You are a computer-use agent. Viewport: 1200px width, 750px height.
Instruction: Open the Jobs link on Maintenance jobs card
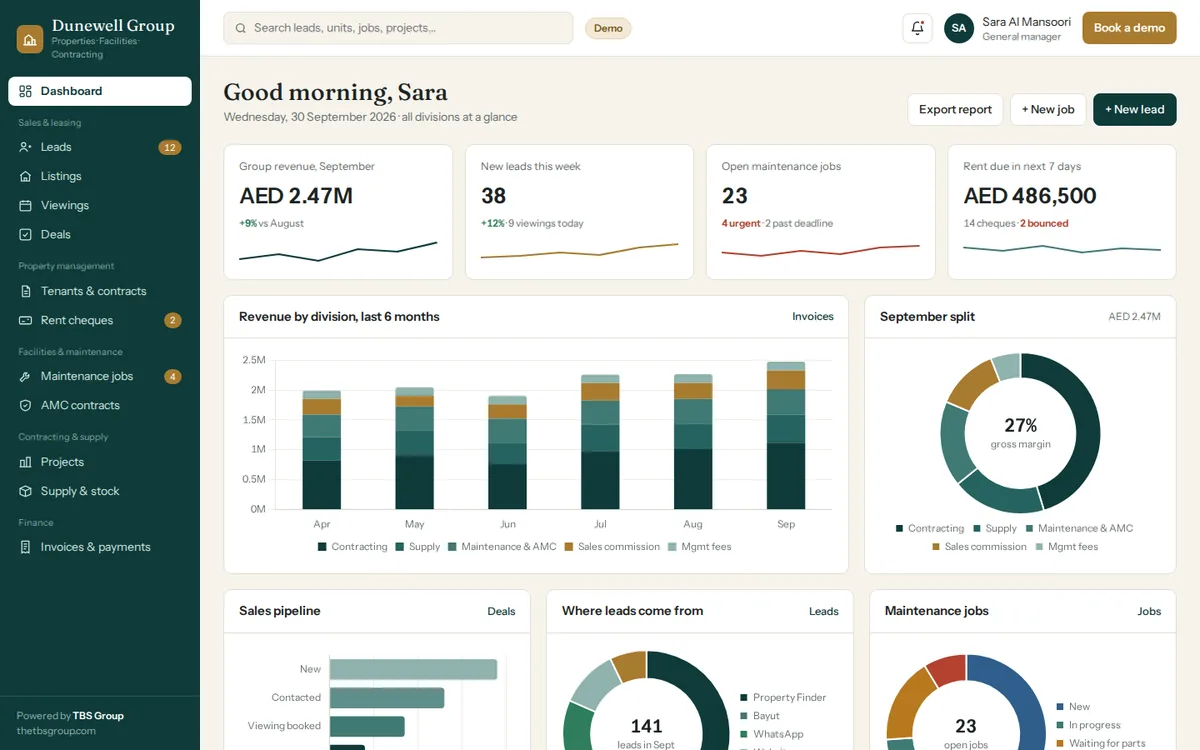pos(1150,611)
